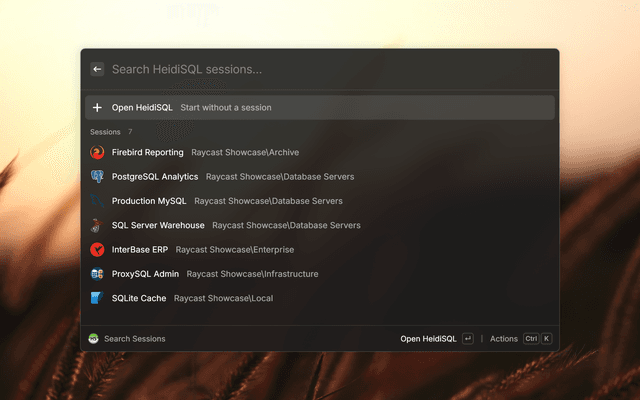
Task: Focus the Search HeidiSQL sessions field
Action: (x=320, y=69)
